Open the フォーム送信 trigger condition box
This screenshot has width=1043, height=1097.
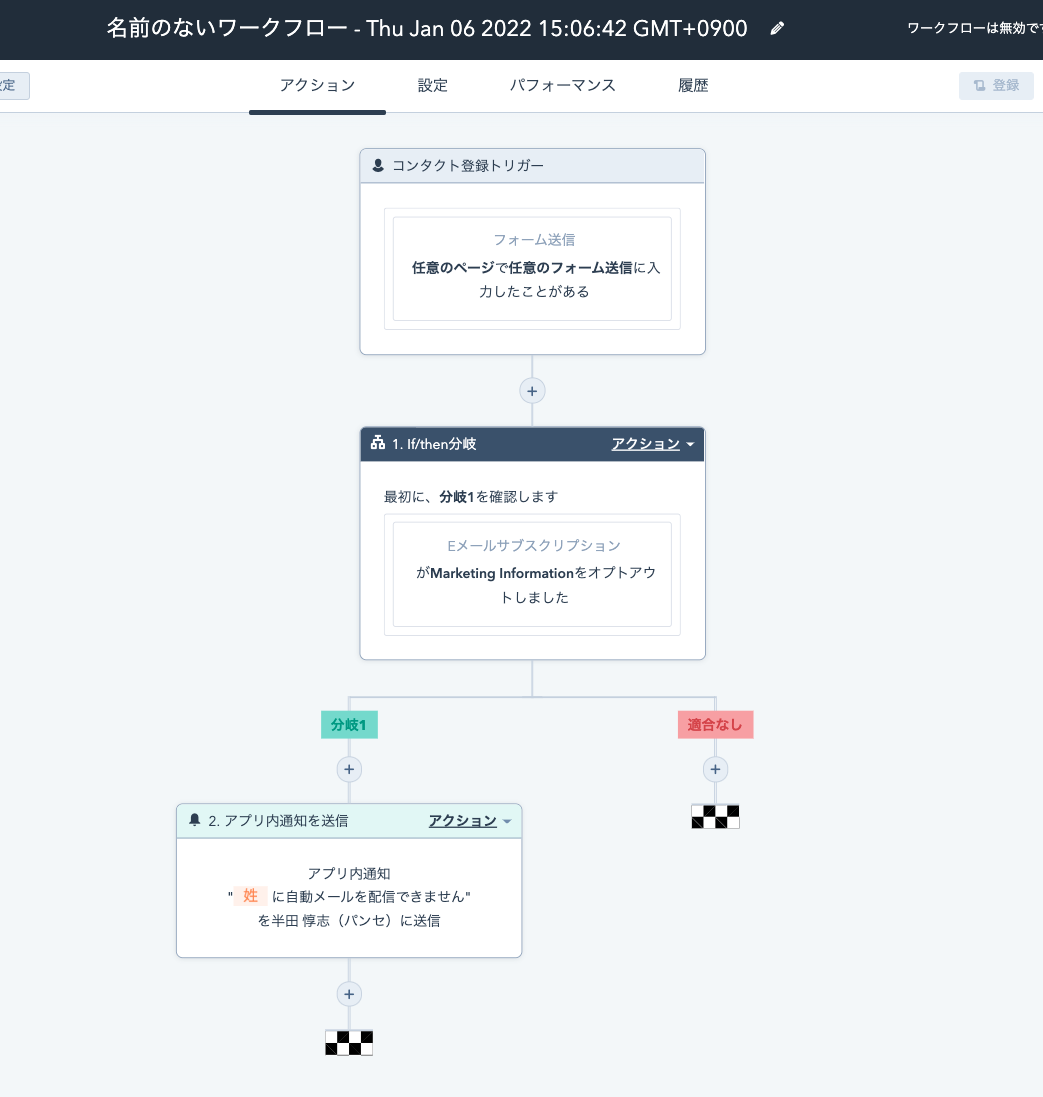[532, 268]
